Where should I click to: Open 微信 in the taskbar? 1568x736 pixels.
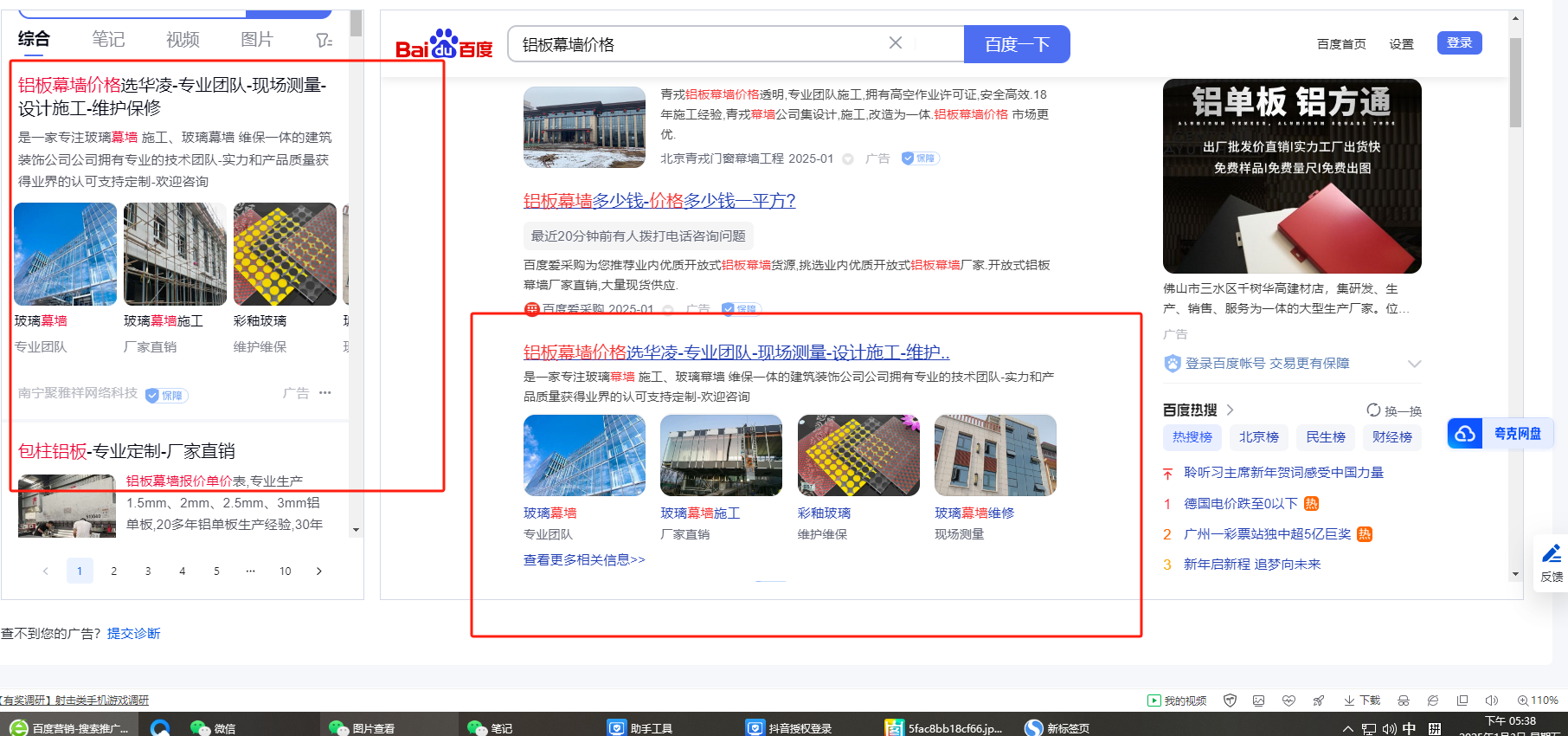pos(213,727)
